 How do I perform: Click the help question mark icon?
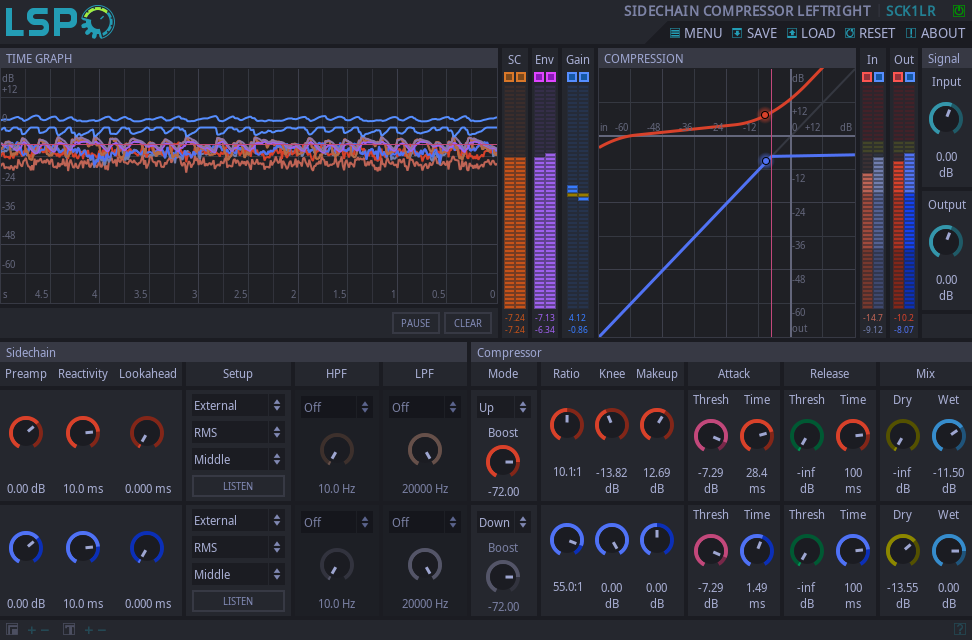point(960,629)
